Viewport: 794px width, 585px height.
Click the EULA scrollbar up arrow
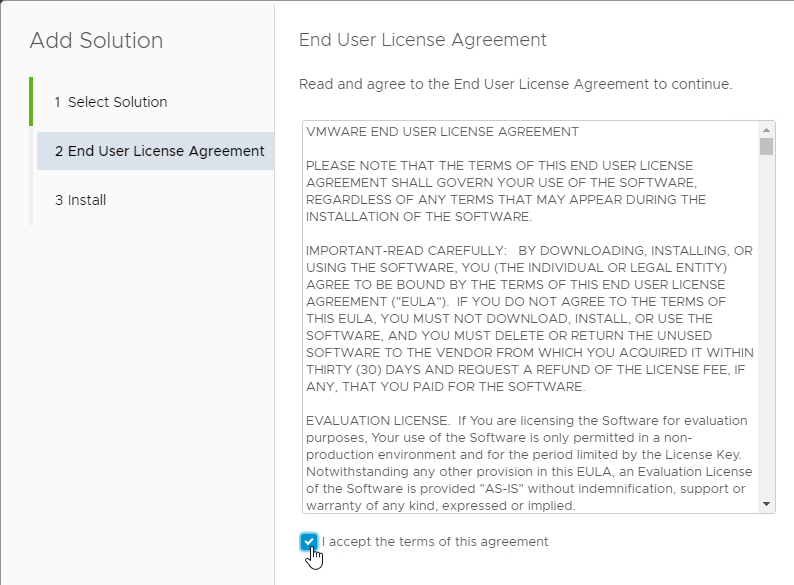766,130
